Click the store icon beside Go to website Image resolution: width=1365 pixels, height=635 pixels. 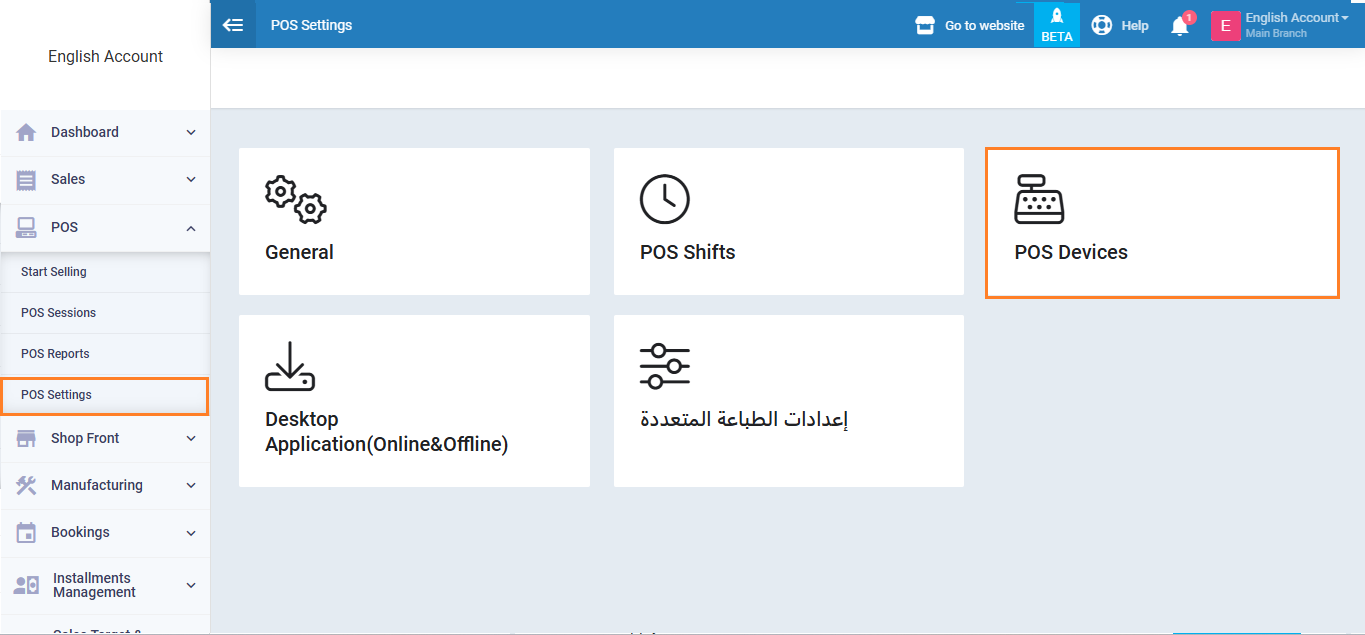pyautogui.click(x=925, y=25)
